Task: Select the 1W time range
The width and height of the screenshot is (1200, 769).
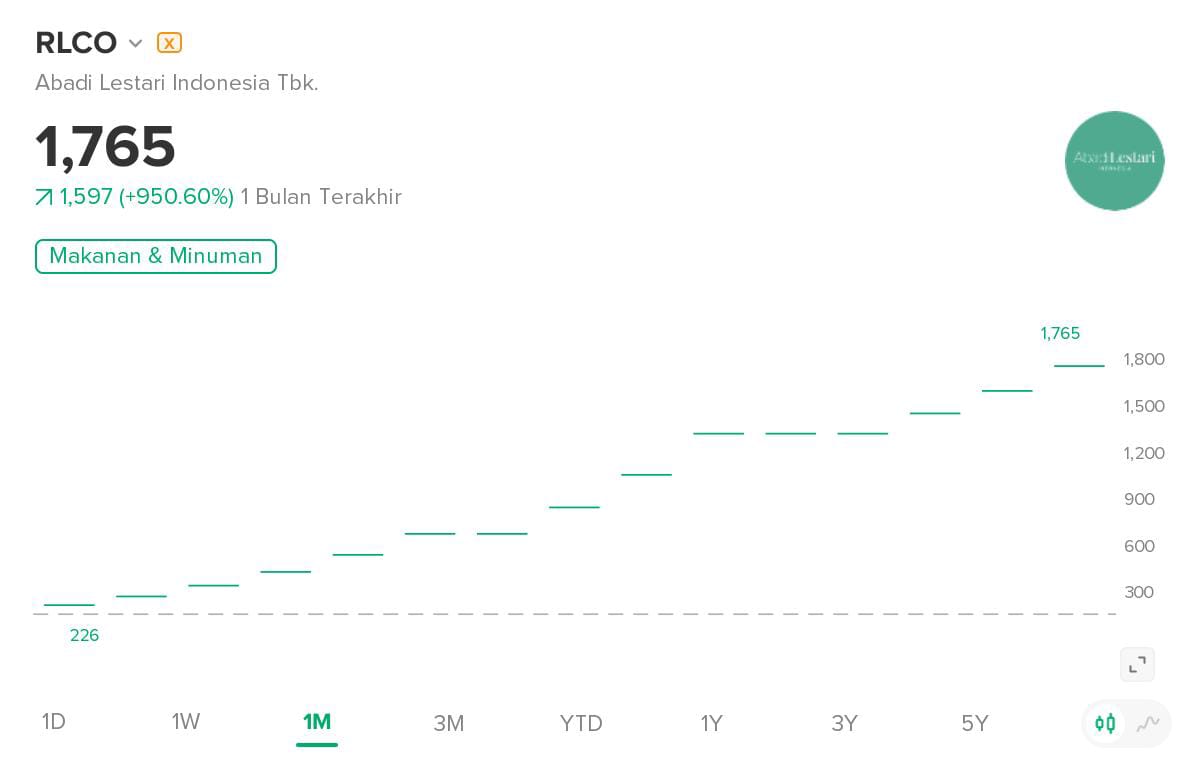Action: (186, 722)
